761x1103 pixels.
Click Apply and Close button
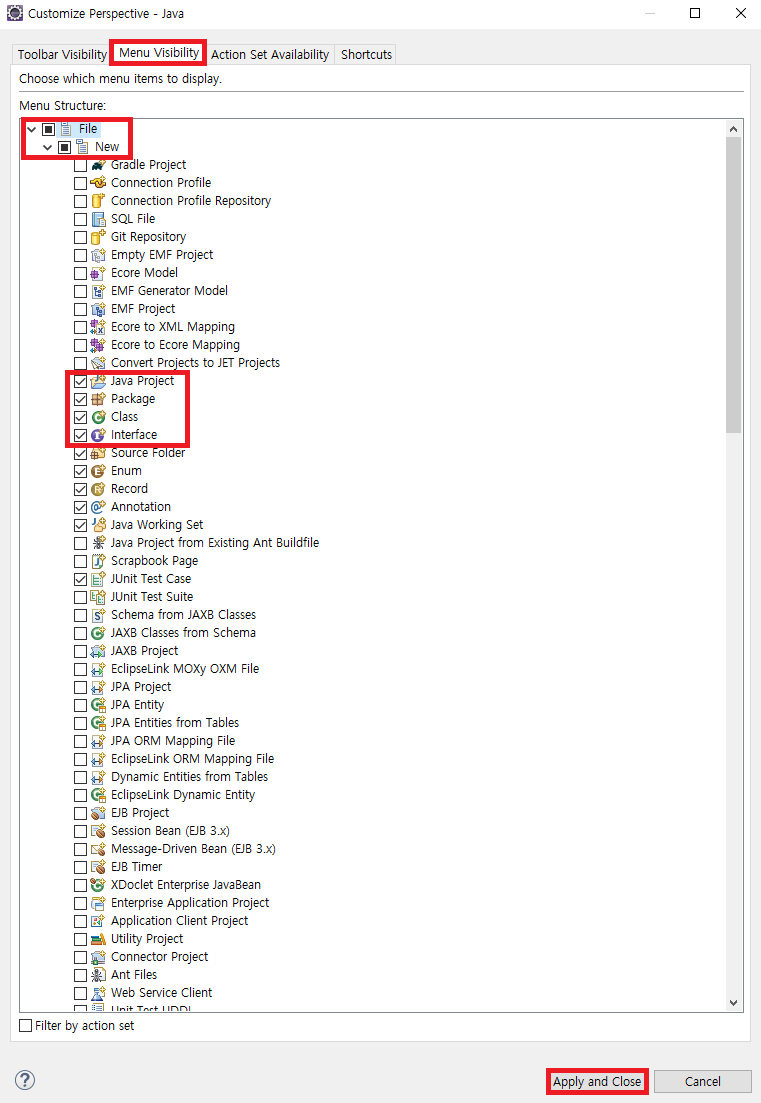point(597,1081)
